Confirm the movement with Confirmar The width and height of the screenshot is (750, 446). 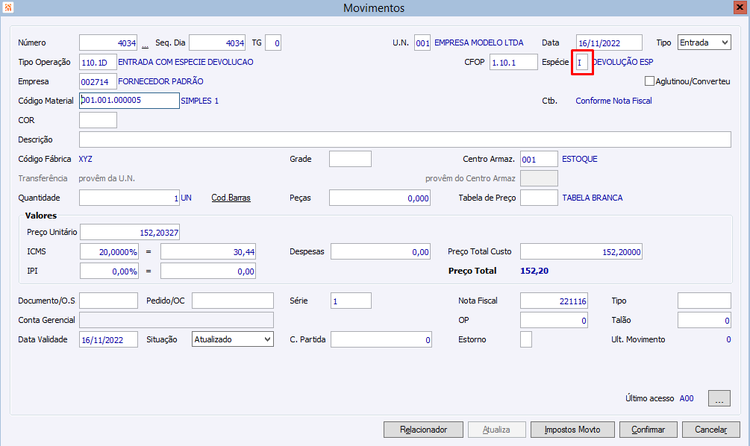pos(648,430)
